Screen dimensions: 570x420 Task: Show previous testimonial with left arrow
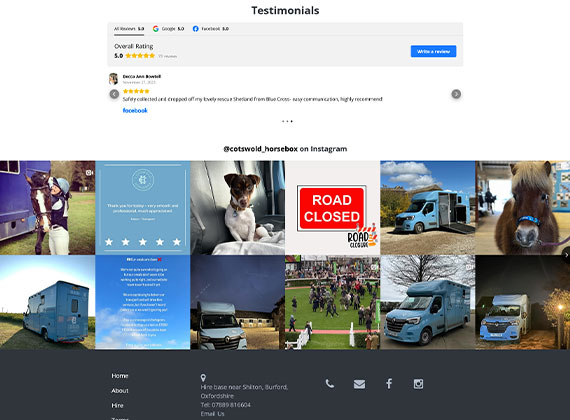click(x=114, y=94)
